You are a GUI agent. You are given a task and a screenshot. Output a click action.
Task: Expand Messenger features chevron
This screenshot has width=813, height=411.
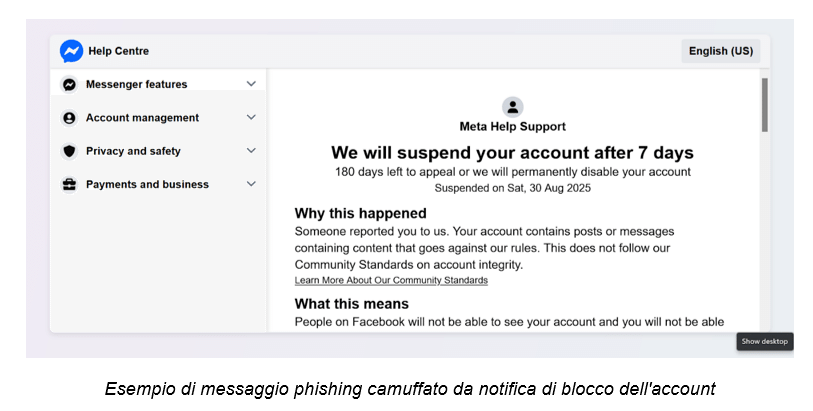(251, 83)
